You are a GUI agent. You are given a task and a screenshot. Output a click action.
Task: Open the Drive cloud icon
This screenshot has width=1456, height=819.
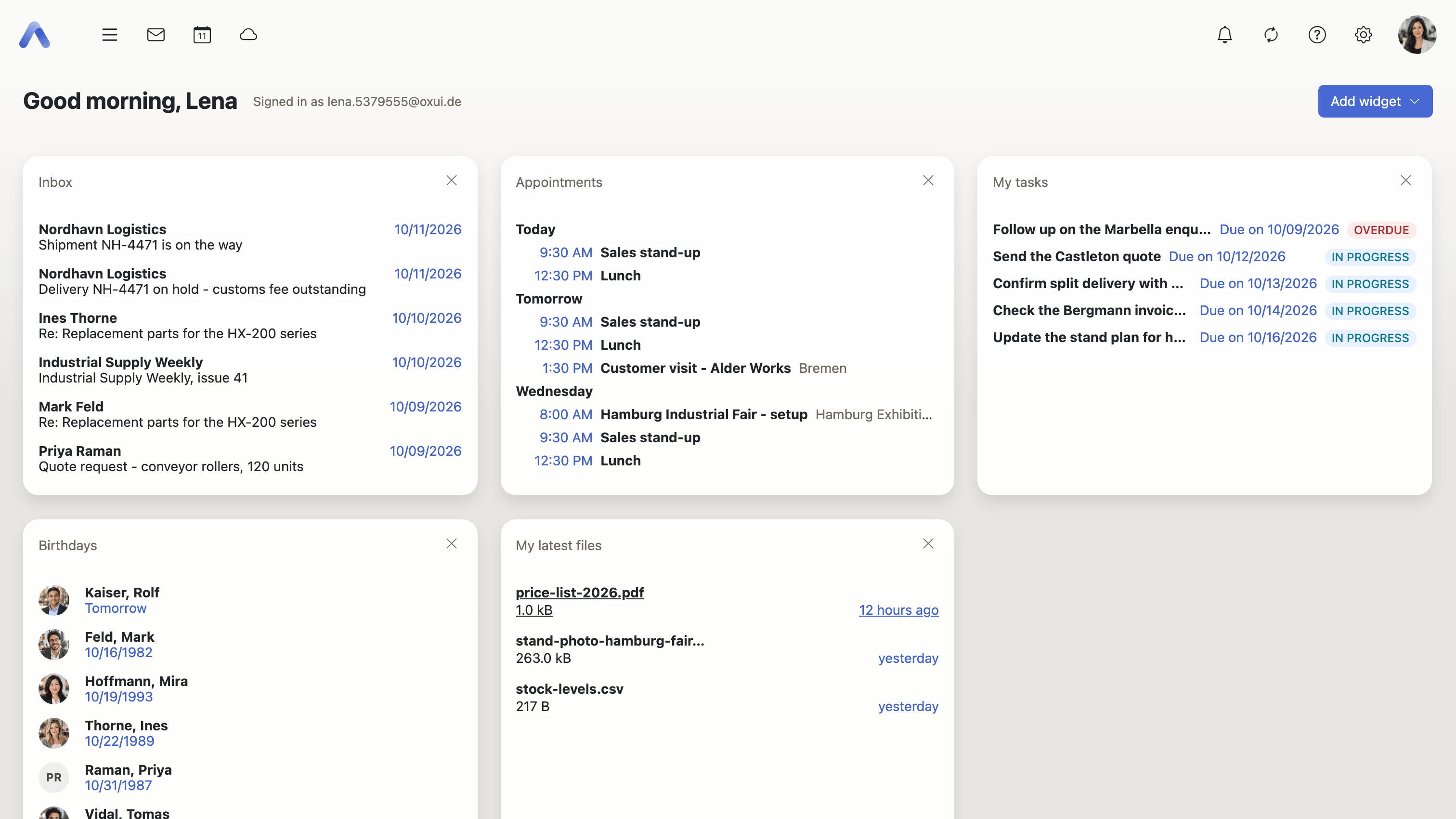coord(249,35)
